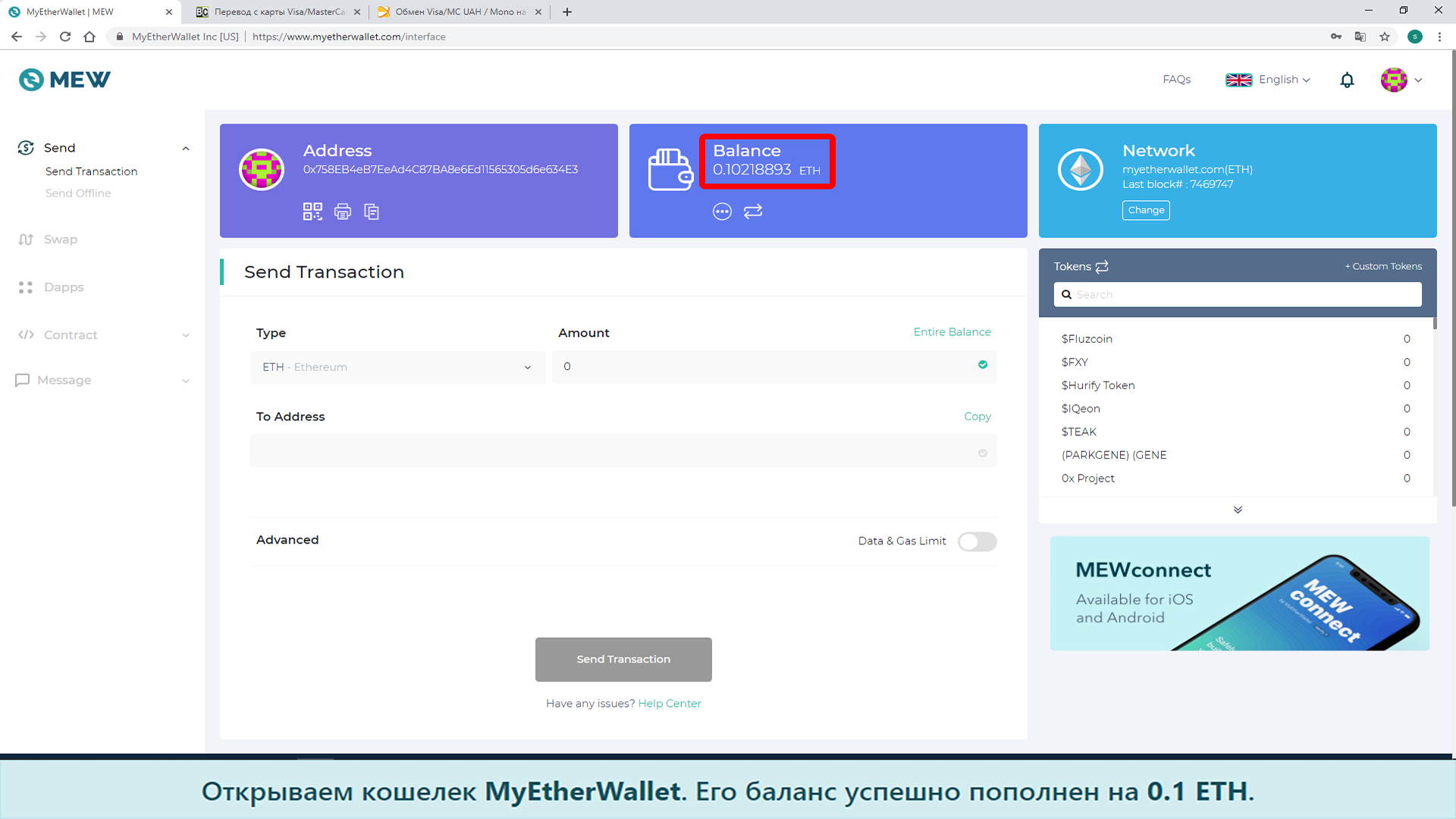Click the wallet icon in Balance card
This screenshot has height=819, width=1456.
[670, 170]
